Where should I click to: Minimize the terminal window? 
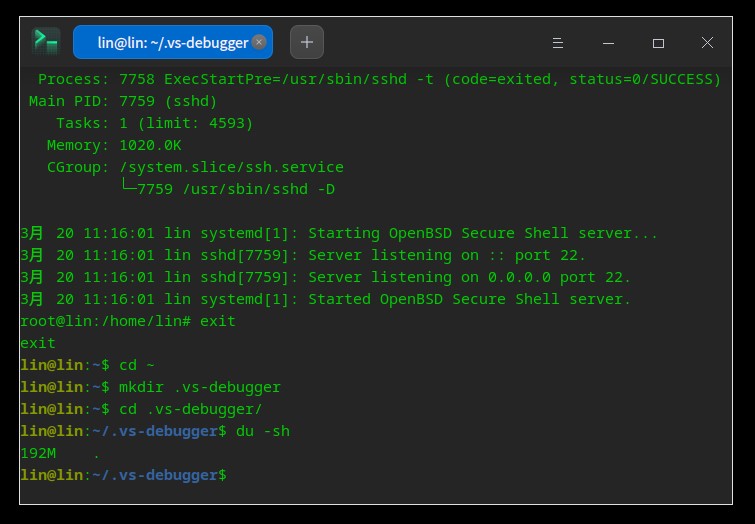pyautogui.click(x=608, y=43)
